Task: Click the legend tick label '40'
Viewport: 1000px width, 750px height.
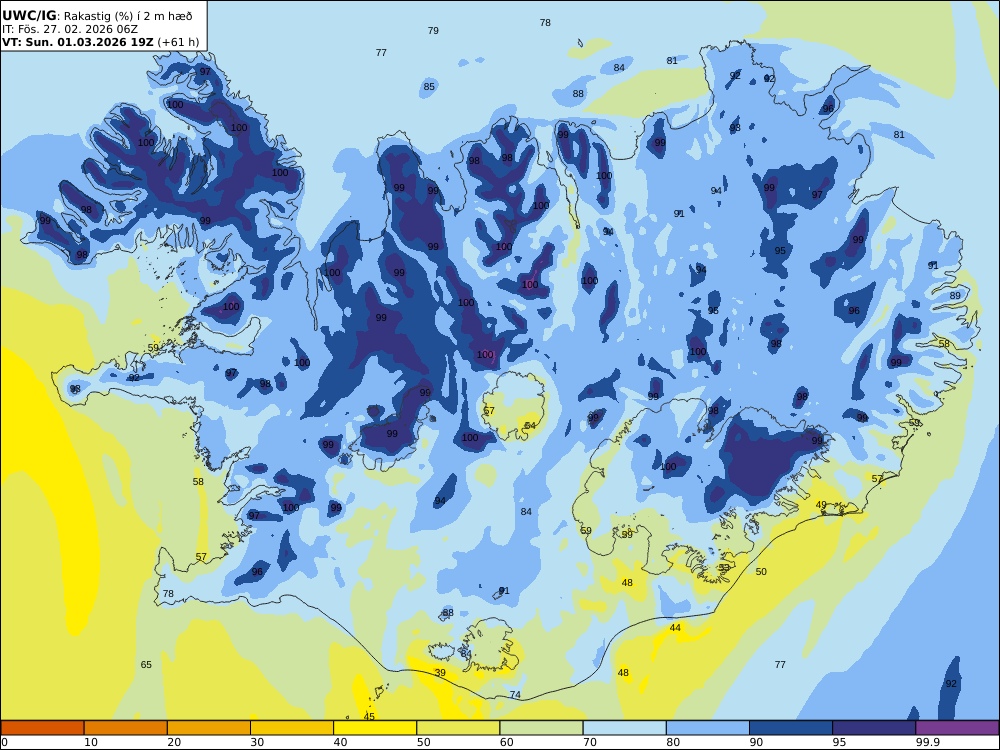Action: [341, 742]
